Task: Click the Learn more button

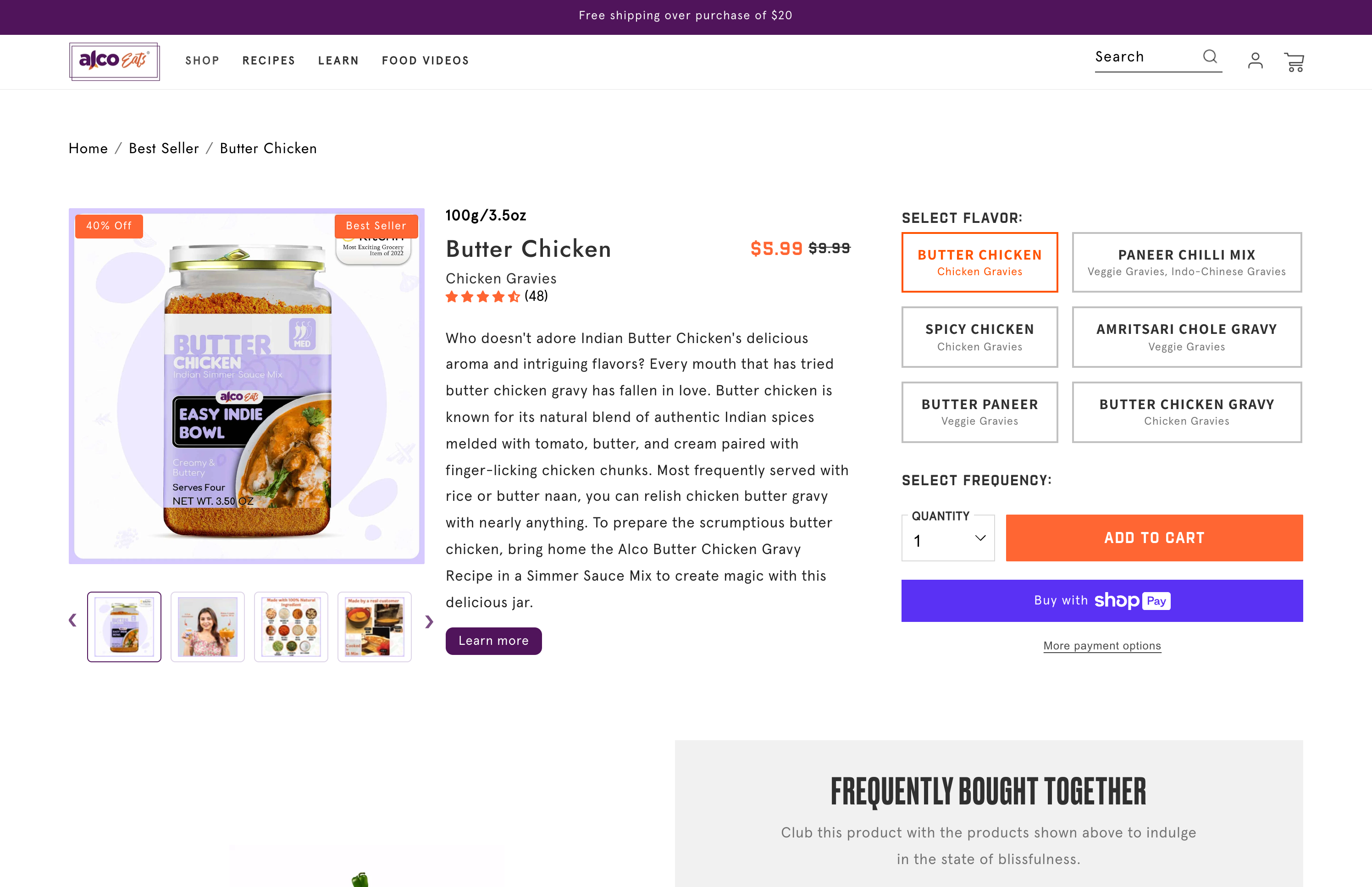Action: (493, 641)
